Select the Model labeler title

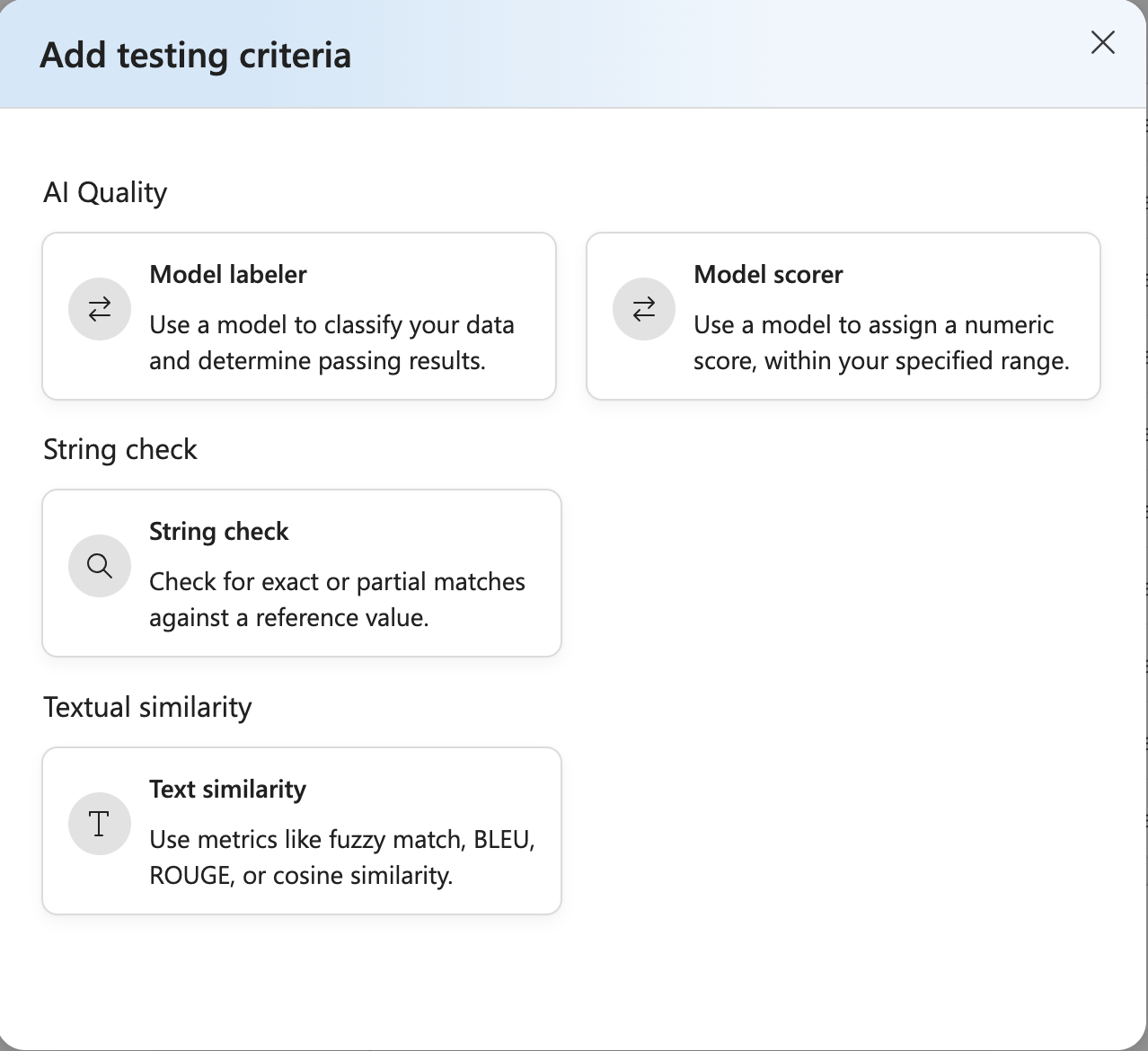click(x=228, y=274)
